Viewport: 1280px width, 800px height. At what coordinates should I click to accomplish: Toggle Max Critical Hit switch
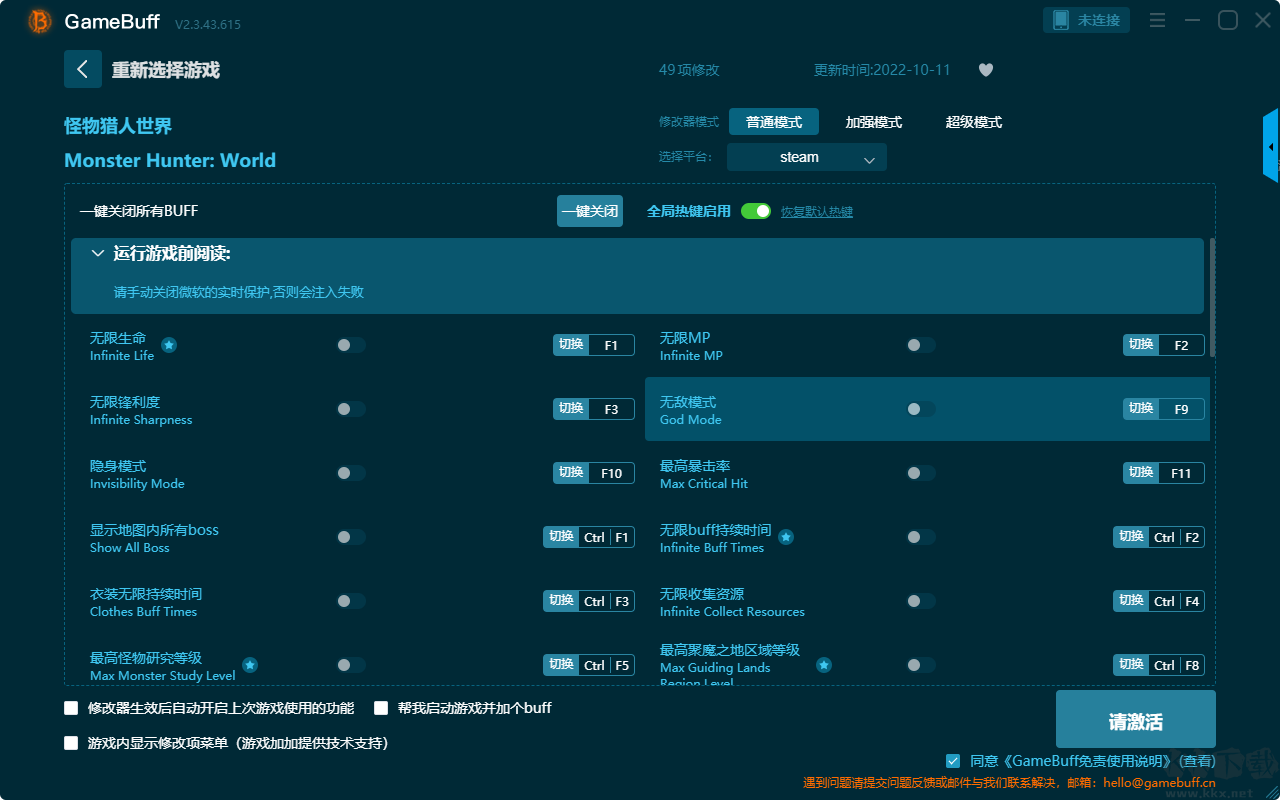point(921,473)
